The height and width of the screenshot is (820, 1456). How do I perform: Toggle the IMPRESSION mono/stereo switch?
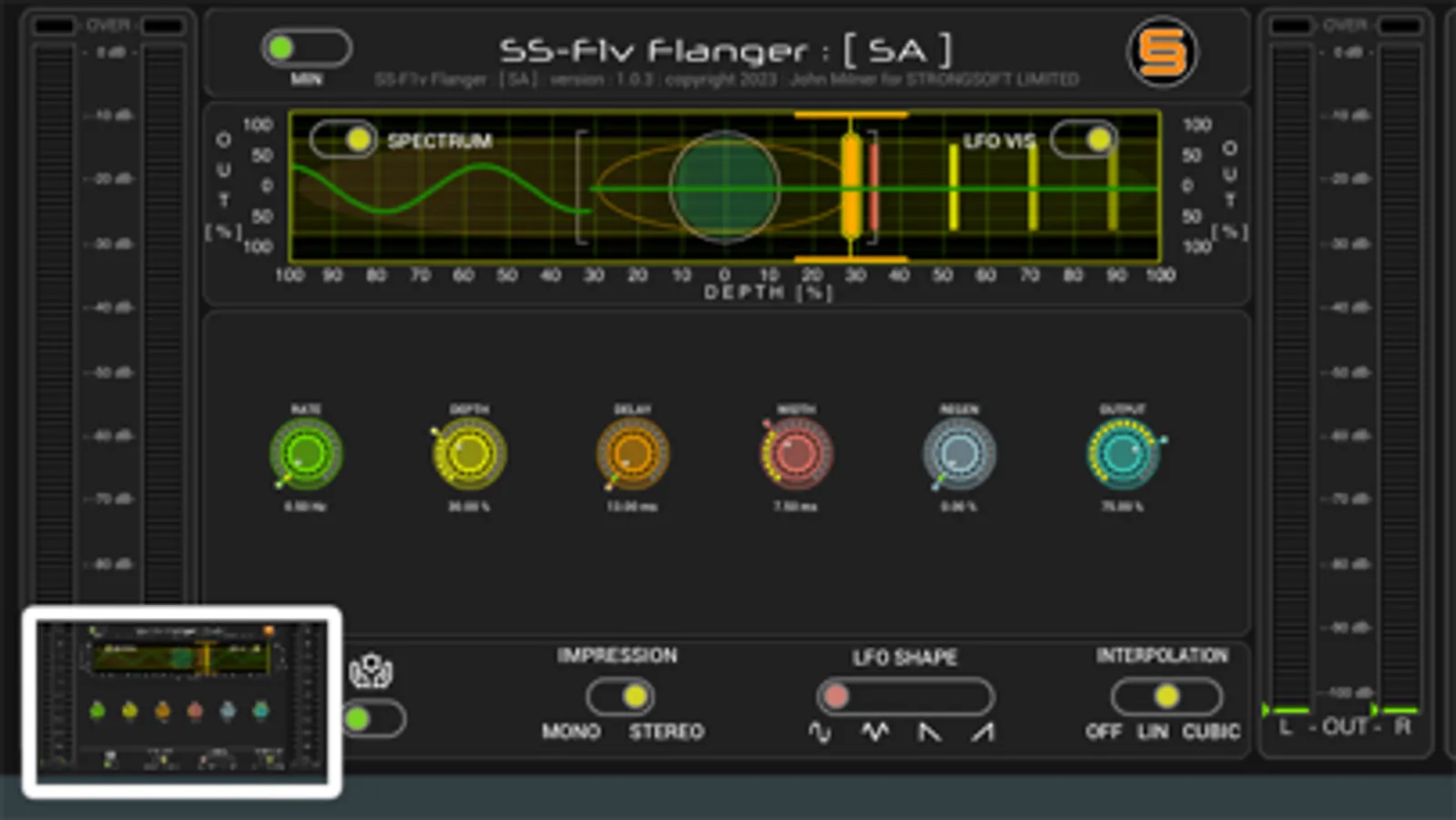[620, 697]
